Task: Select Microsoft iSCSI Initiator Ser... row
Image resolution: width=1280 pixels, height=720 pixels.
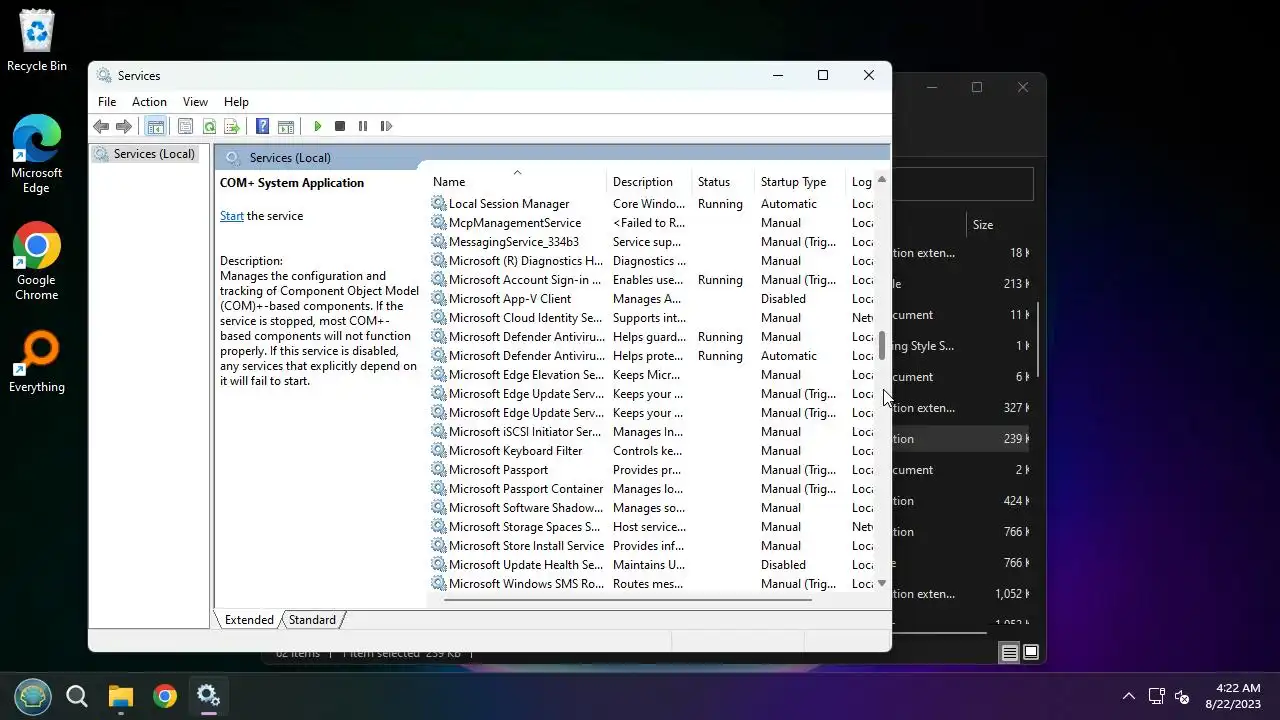Action: (x=652, y=432)
